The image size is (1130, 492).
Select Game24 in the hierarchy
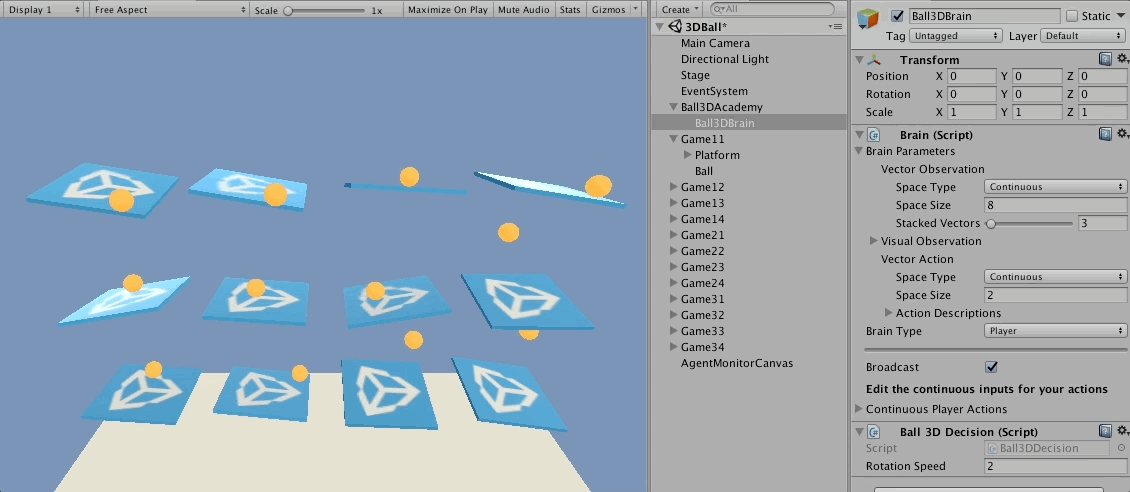pyautogui.click(x=702, y=283)
